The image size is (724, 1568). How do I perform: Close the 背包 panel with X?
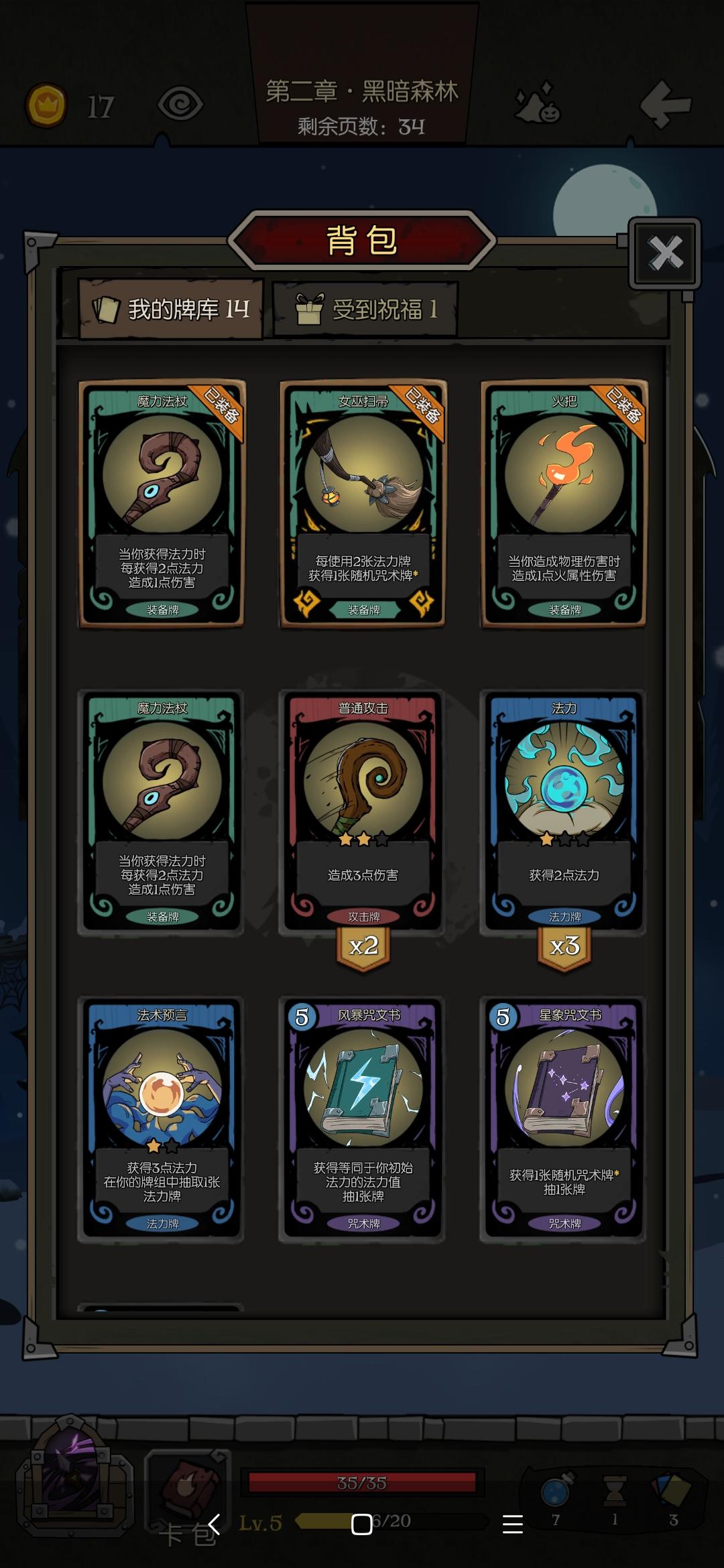(x=665, y=253)
